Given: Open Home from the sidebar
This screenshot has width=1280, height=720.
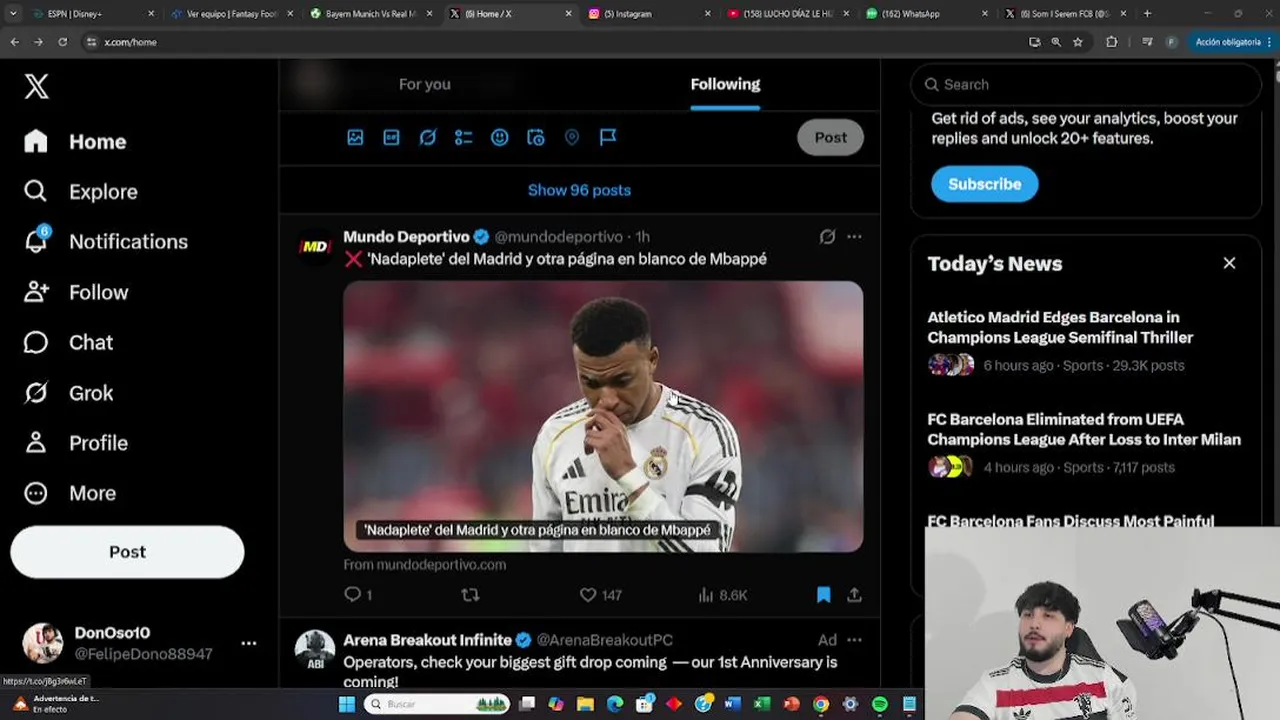Looking at the screenshot, I should pyautogui.click(x=76, y=141).
